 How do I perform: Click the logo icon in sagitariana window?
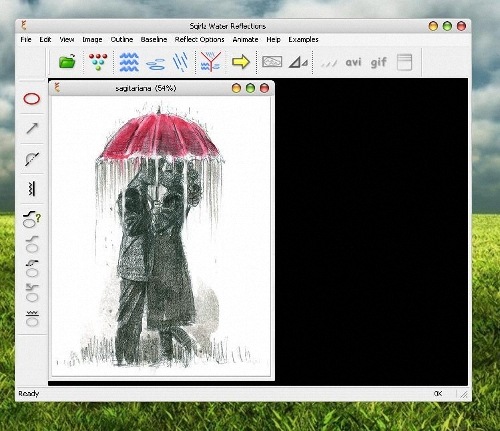tap(58, 87)
